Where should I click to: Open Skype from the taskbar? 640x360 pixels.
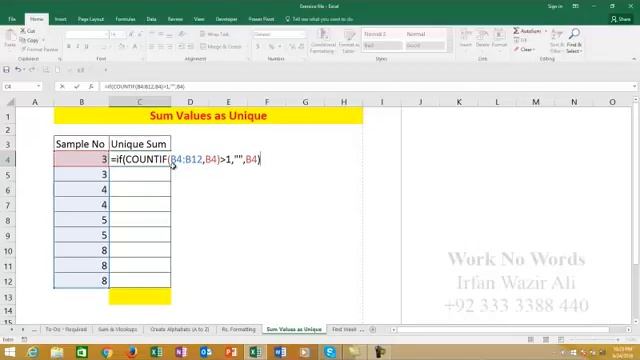click(x=330, y=352)
